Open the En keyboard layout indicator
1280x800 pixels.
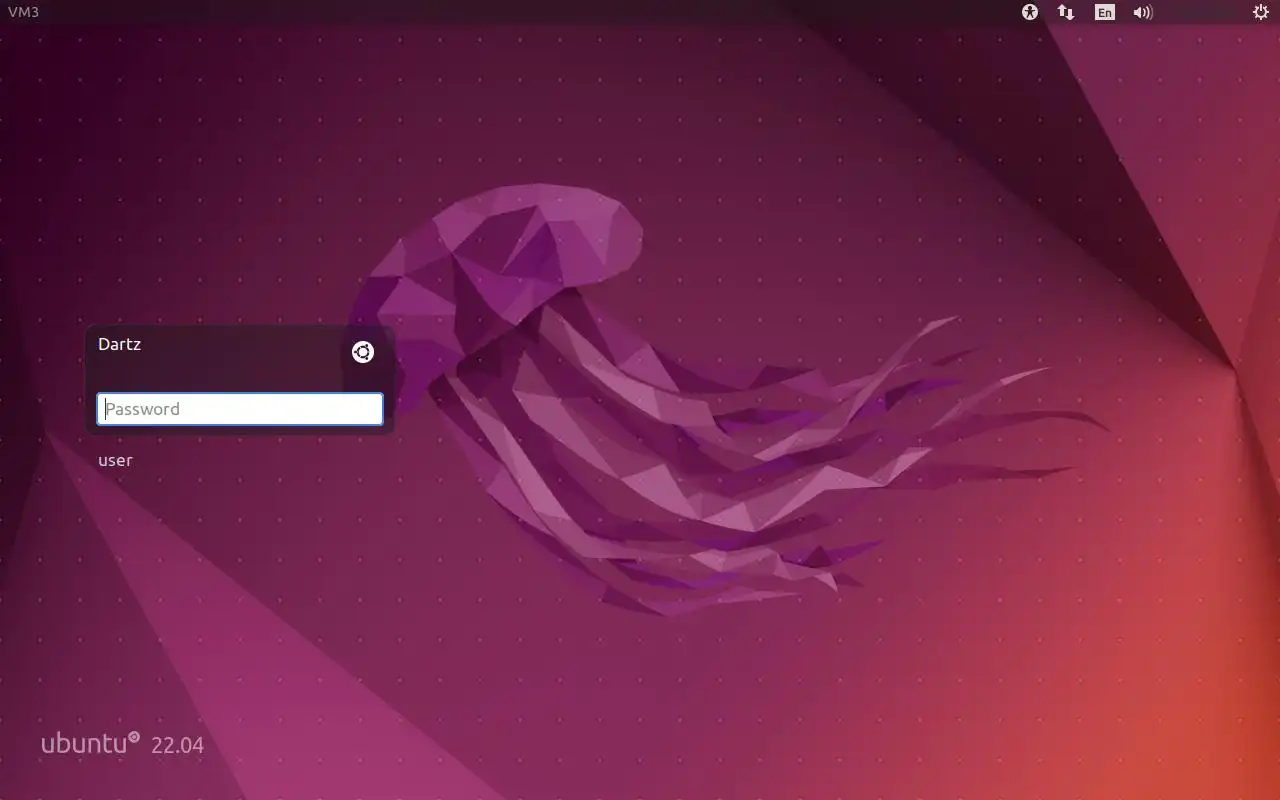[x=1104, y=12]
